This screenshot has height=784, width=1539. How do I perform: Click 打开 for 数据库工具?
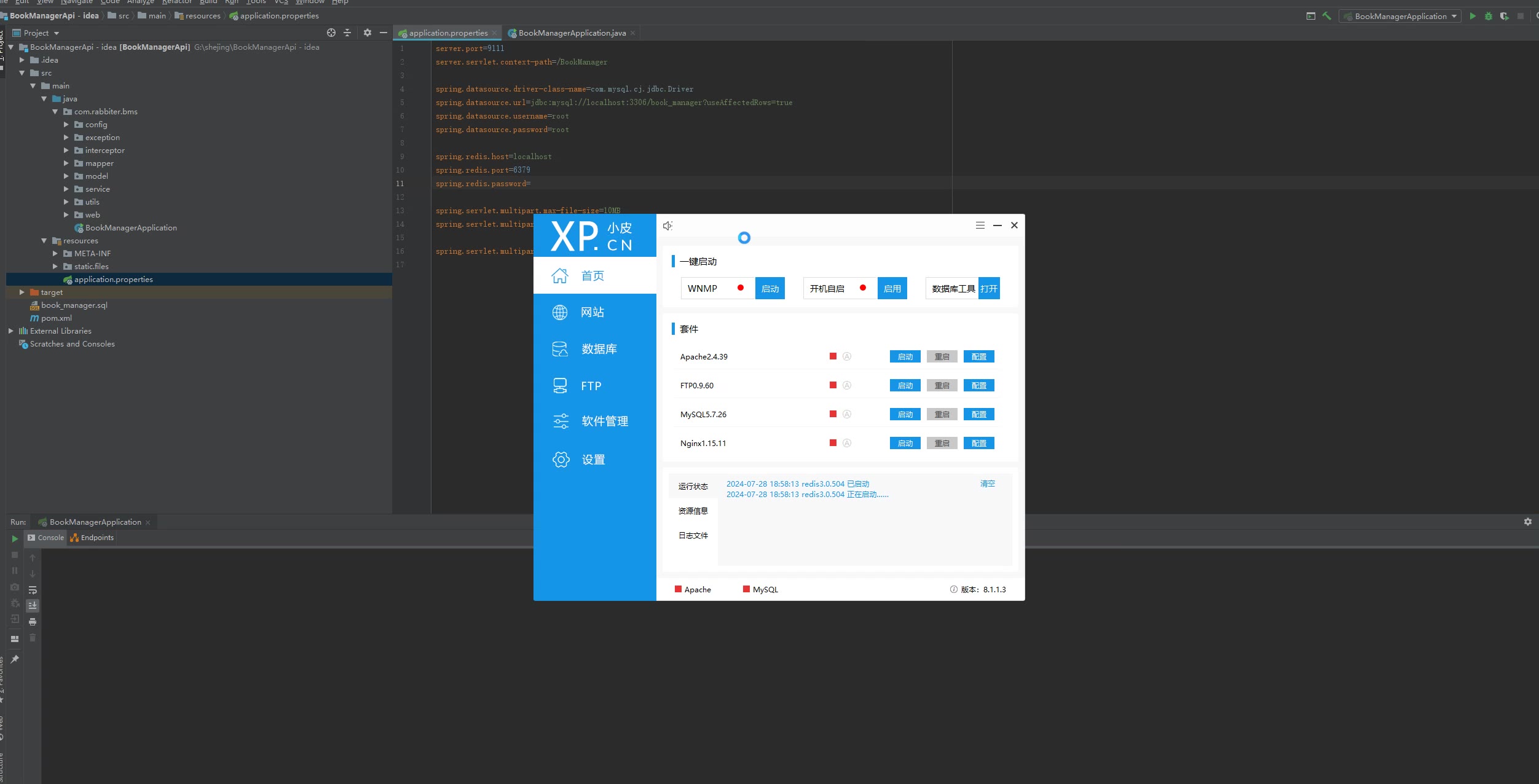989,289
